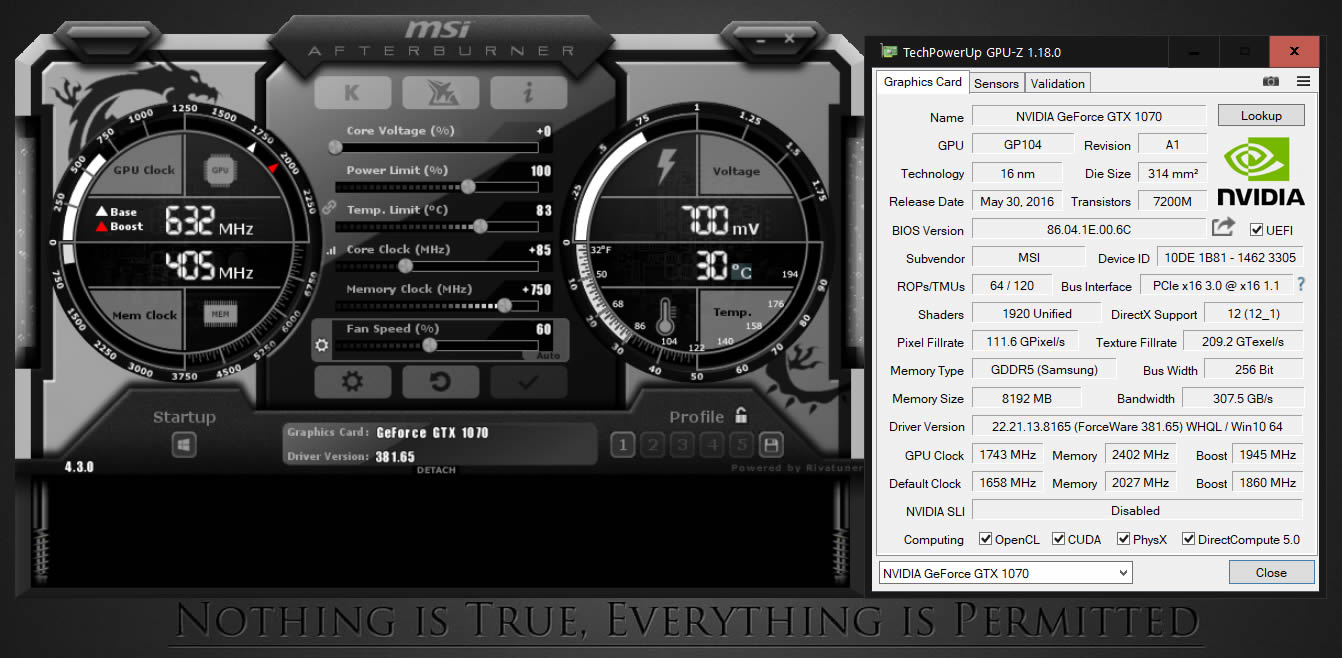Viewport: 1342px width, 658px height.
Task: Click GPU-Z title bar app icon
Action: [888, 52]
